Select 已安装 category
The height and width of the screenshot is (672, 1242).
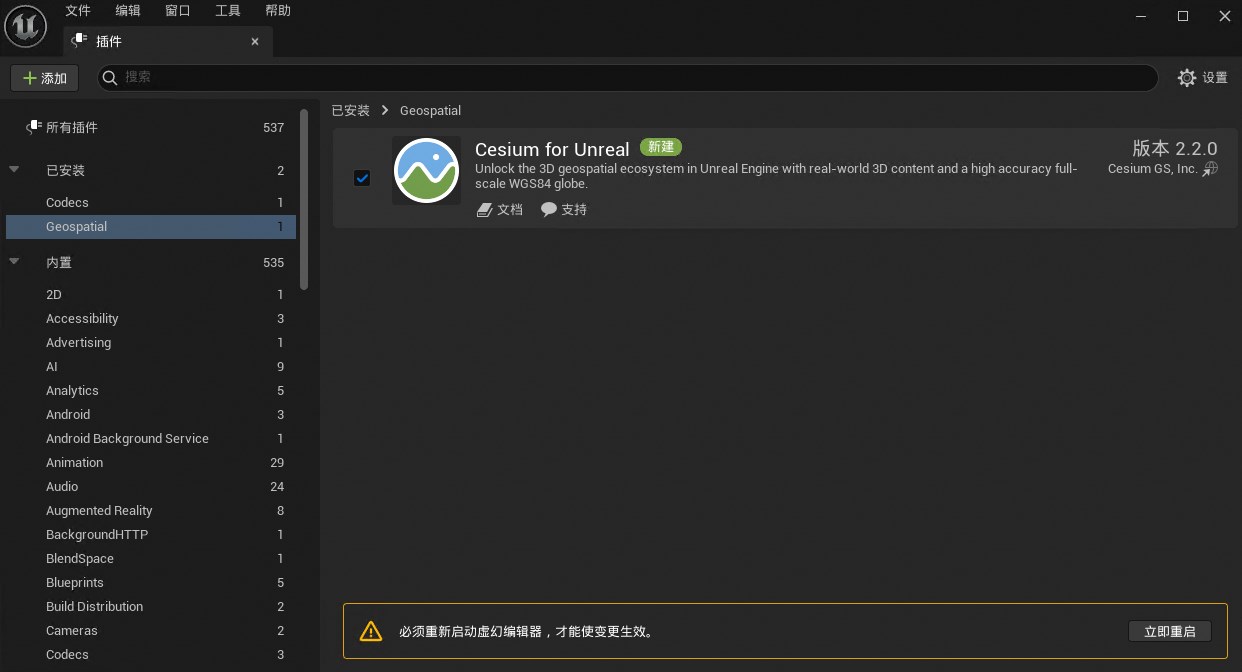[153, 170]
